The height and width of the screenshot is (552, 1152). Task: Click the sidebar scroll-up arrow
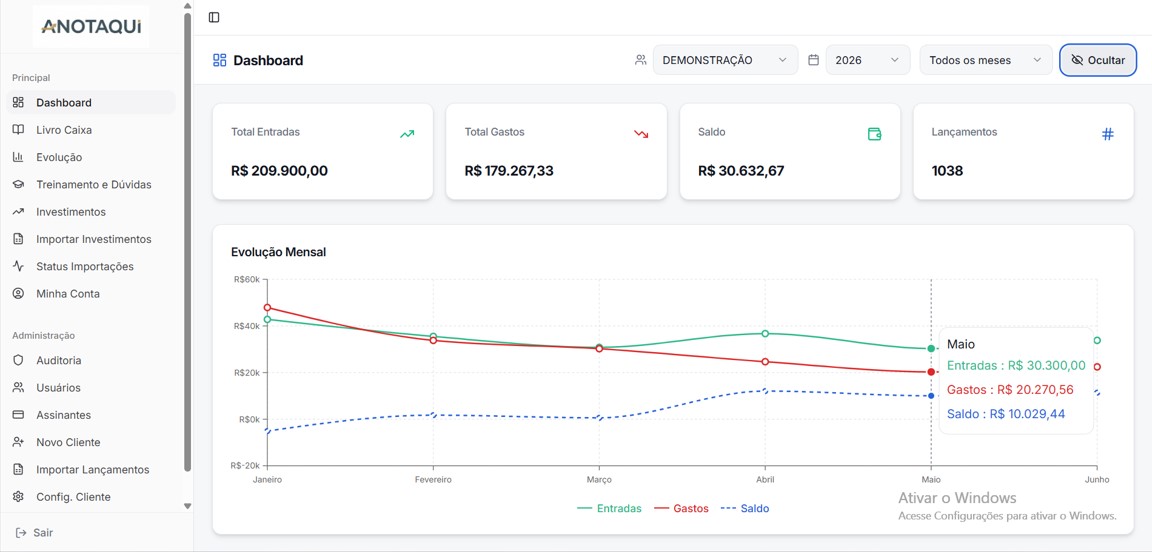(x=187, y=5)
